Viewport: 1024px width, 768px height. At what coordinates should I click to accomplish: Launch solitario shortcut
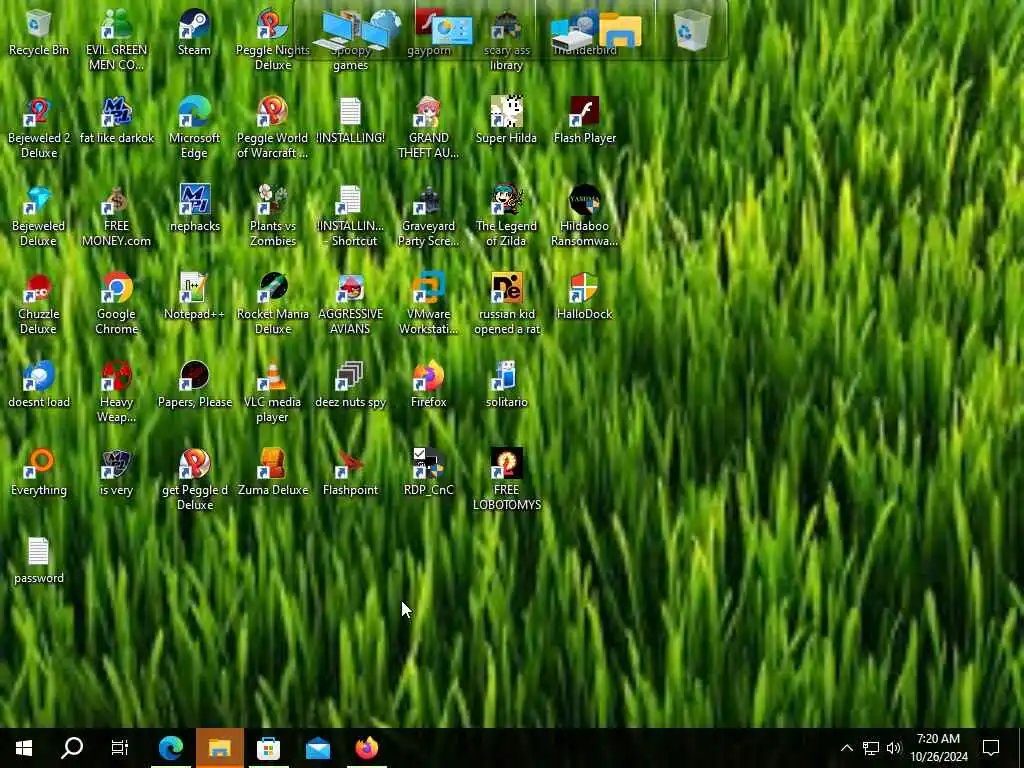[506, 385]
